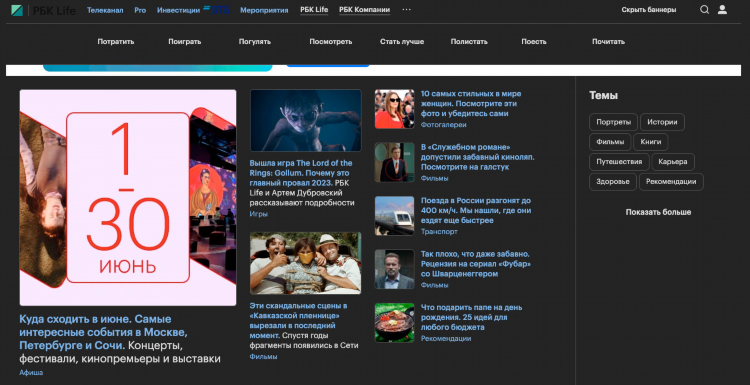Open the Gollum game article thumbnail
Viewport: 750px width, 385px height.
click(x=306, y=121)
